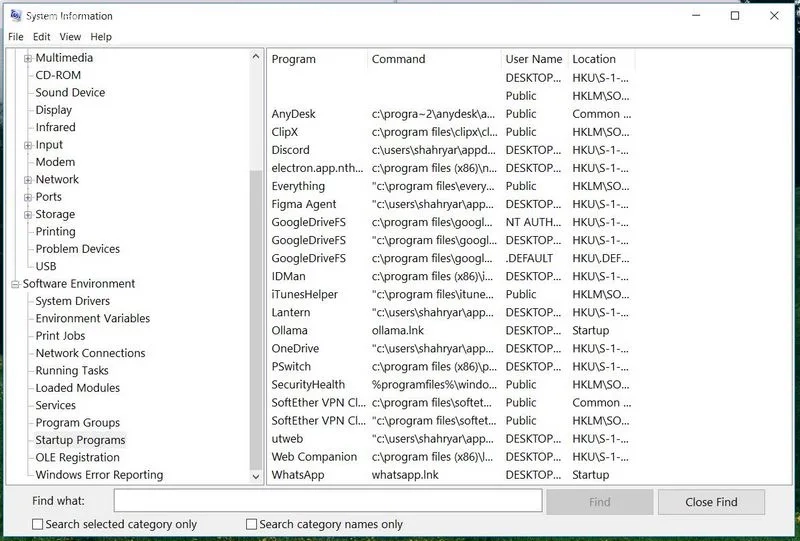Click the utweb program row

451,438
